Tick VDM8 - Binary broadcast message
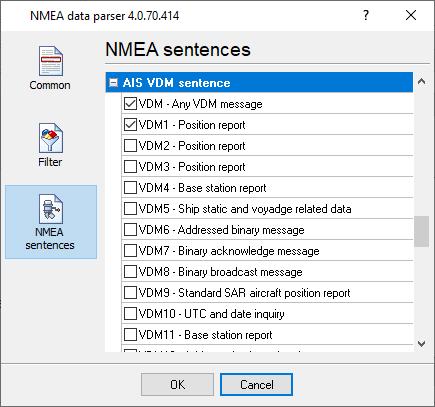 tap(130, 272)
